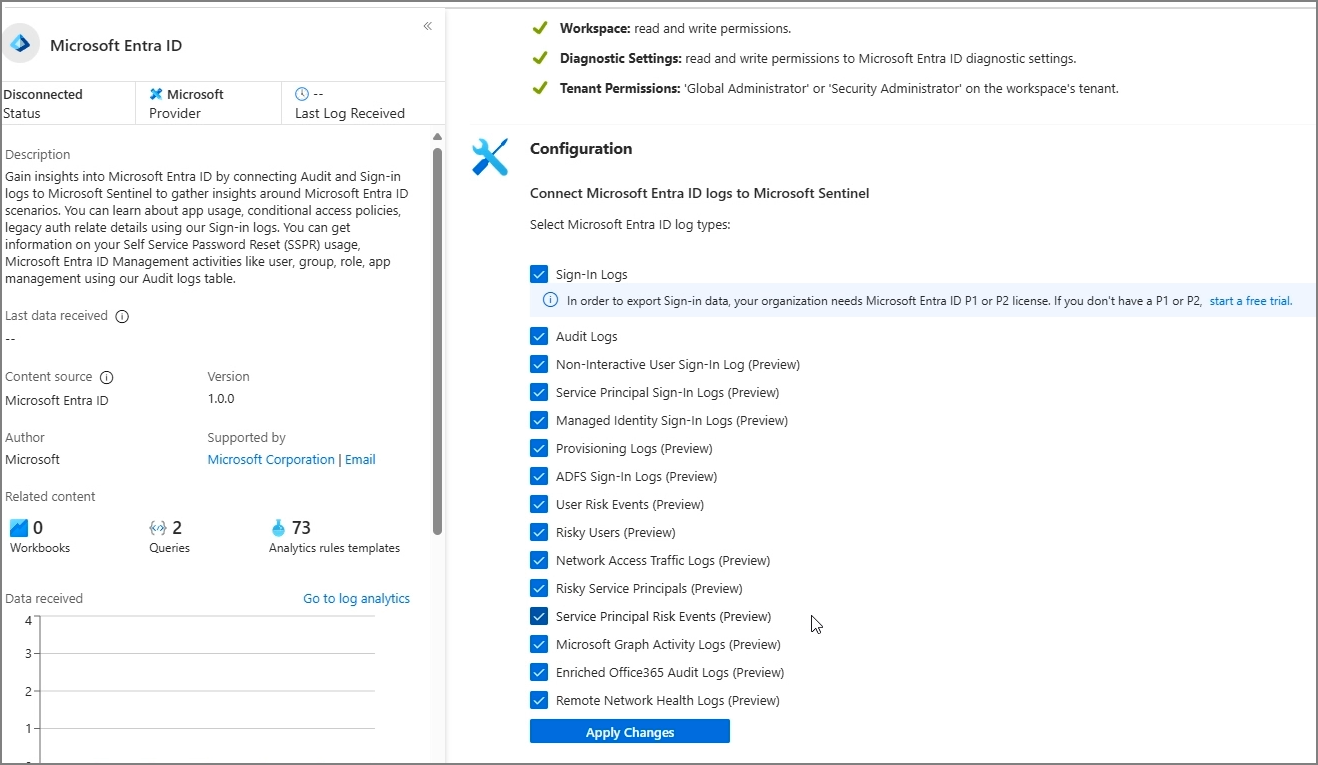Uncheck the Sign-In Logs checkbox
The height and width of the screenshot is (765, 1318).
[x=539, y=274]
